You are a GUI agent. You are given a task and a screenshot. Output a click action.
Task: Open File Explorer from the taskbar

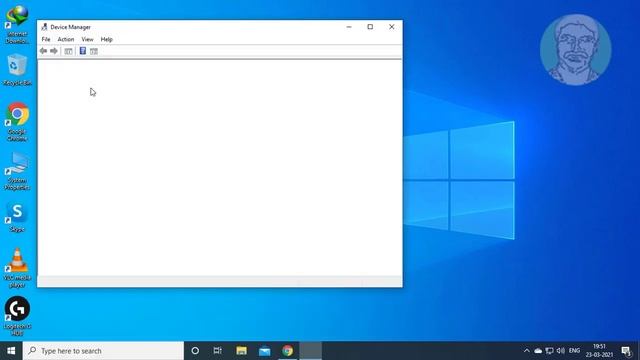click(242, 351)
